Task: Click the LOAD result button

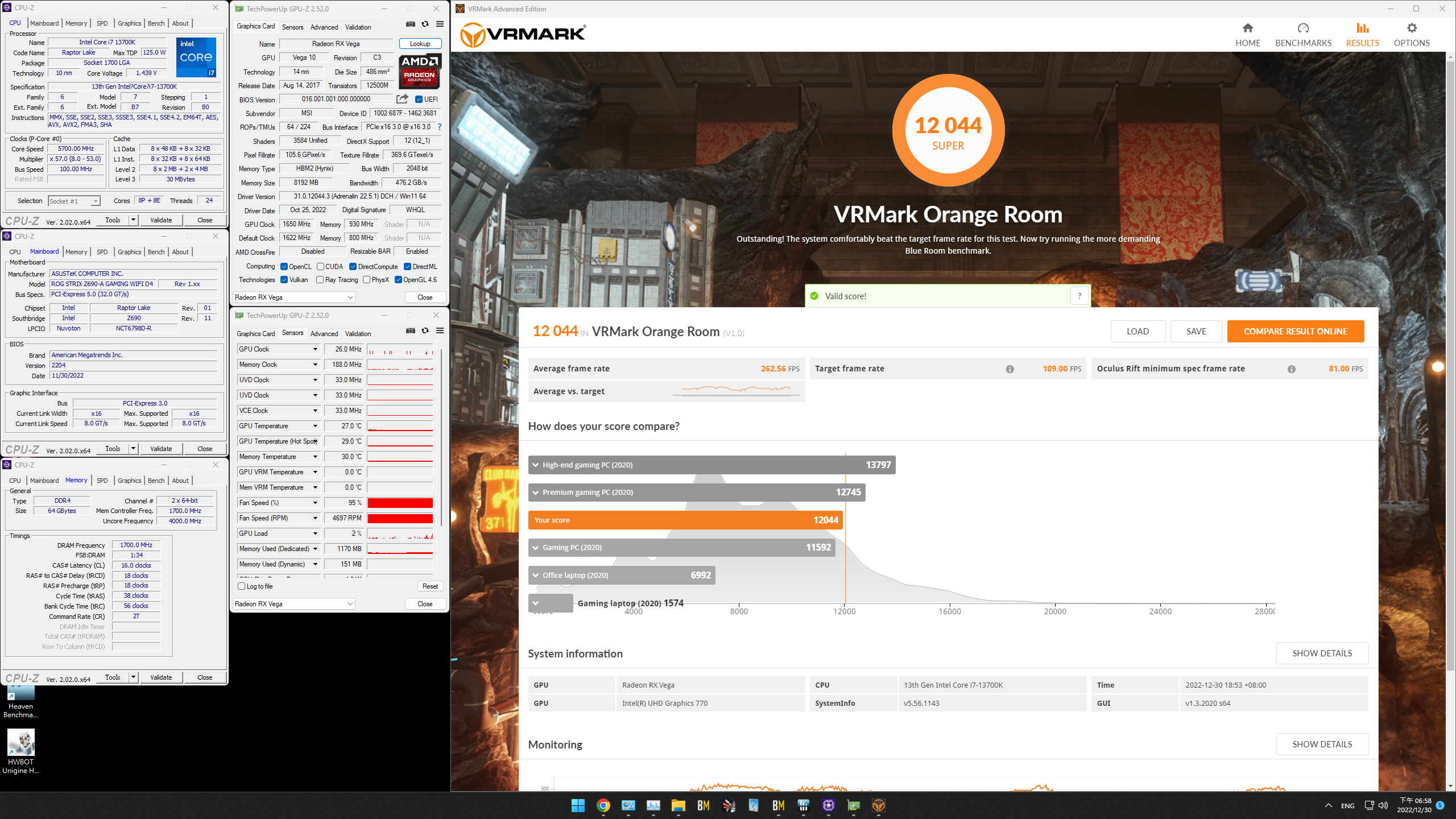Action: [x=1137, y=332]
